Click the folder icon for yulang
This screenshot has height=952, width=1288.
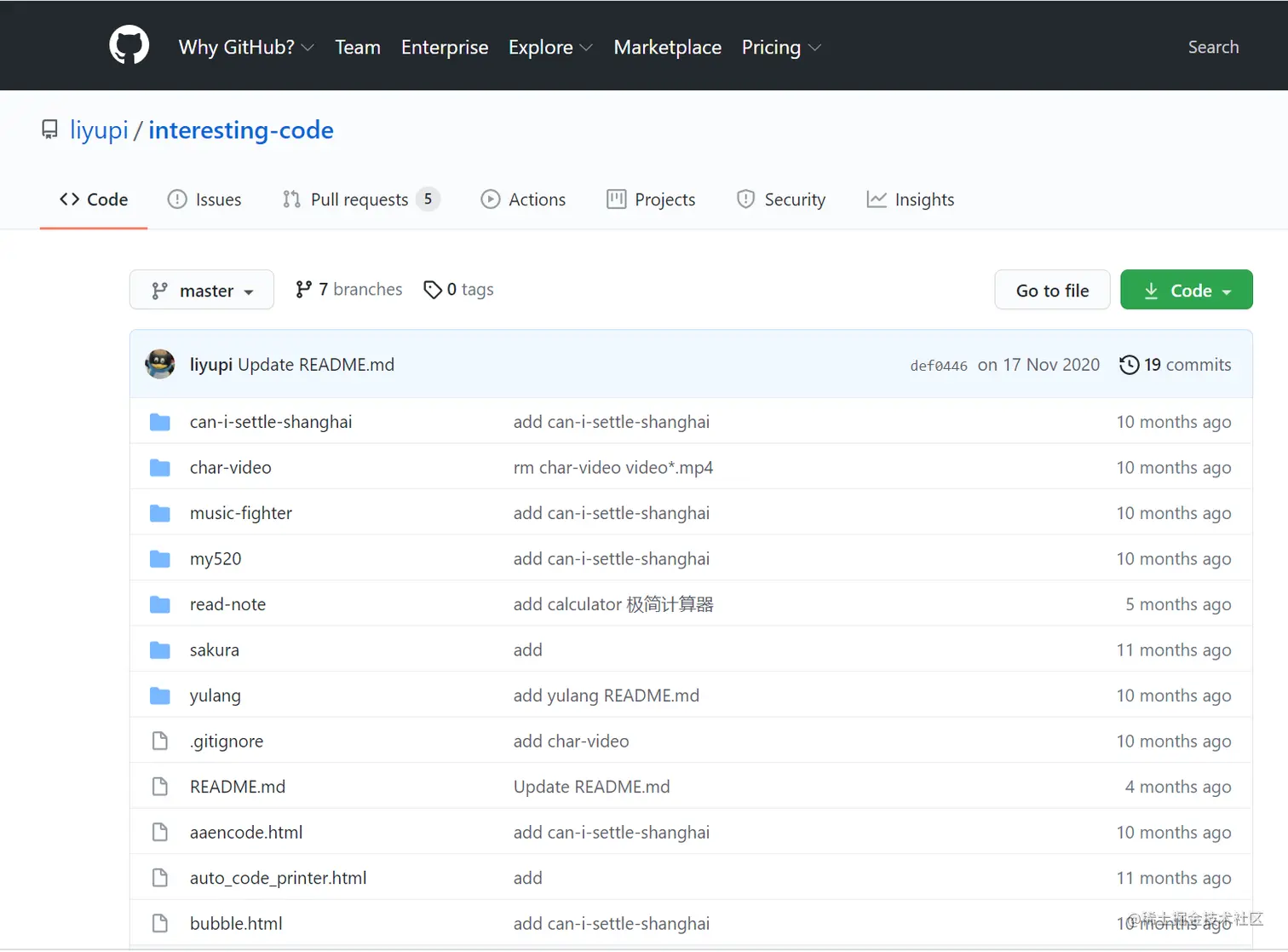click(160, 695)
